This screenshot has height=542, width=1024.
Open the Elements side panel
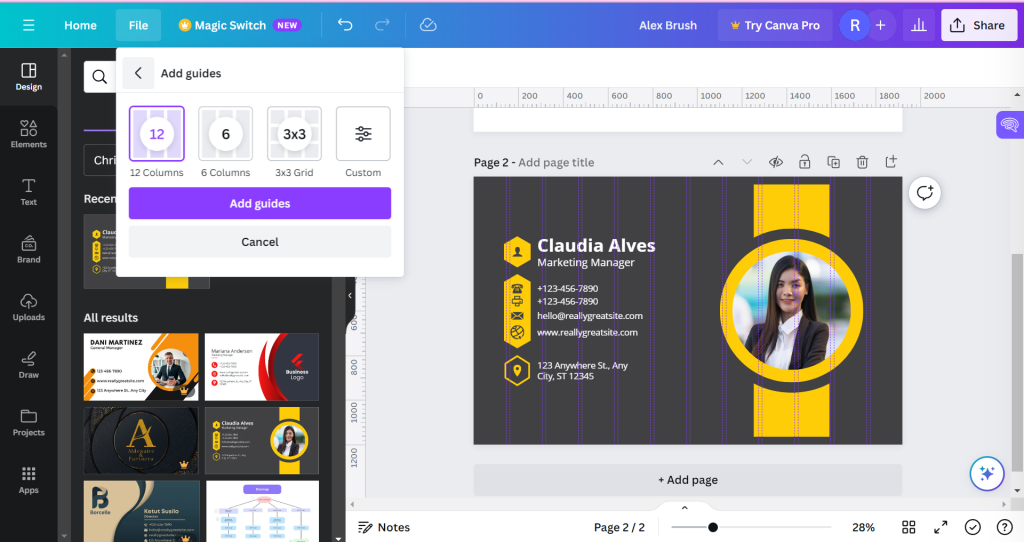tap(29, 135)
